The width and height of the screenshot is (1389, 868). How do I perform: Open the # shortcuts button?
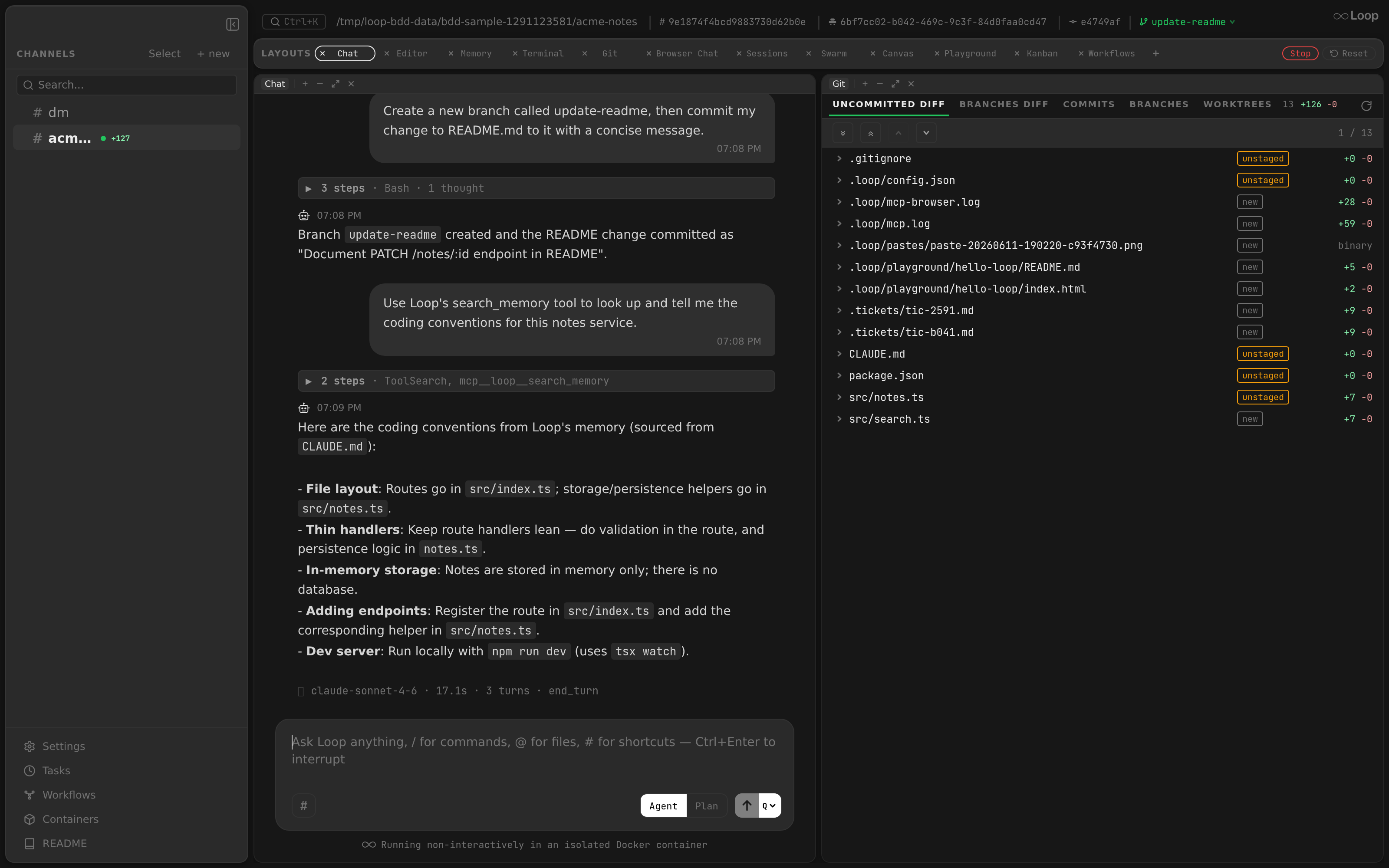[x=304, y=806]
